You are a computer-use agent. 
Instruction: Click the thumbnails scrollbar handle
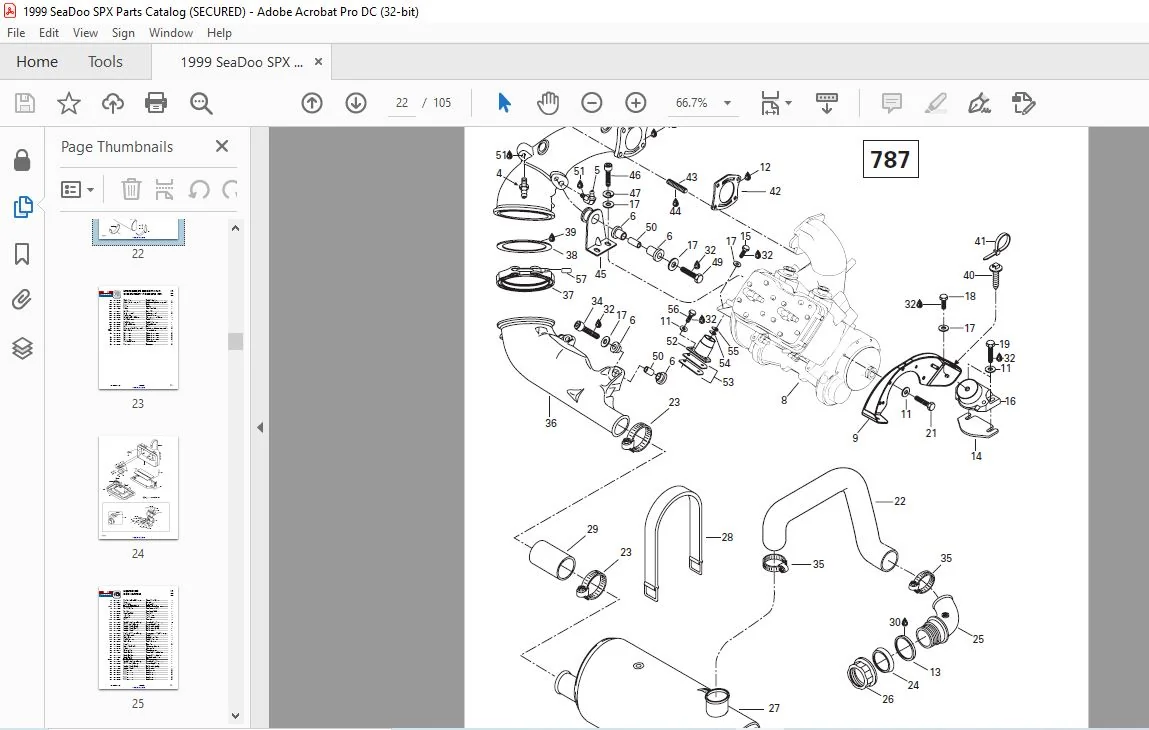click(x=235, y=342)
